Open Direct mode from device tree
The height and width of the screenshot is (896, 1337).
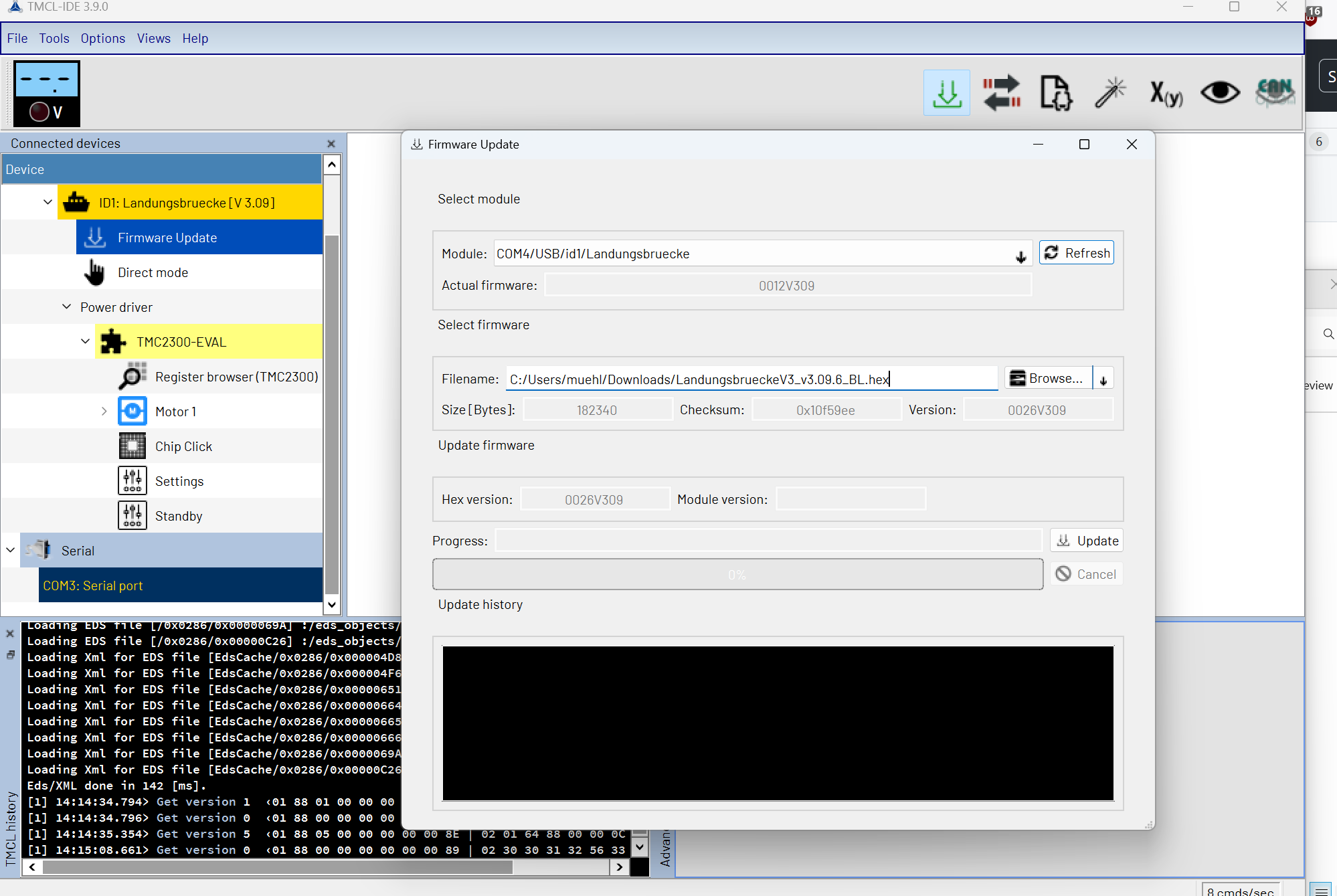click(153, 272)
